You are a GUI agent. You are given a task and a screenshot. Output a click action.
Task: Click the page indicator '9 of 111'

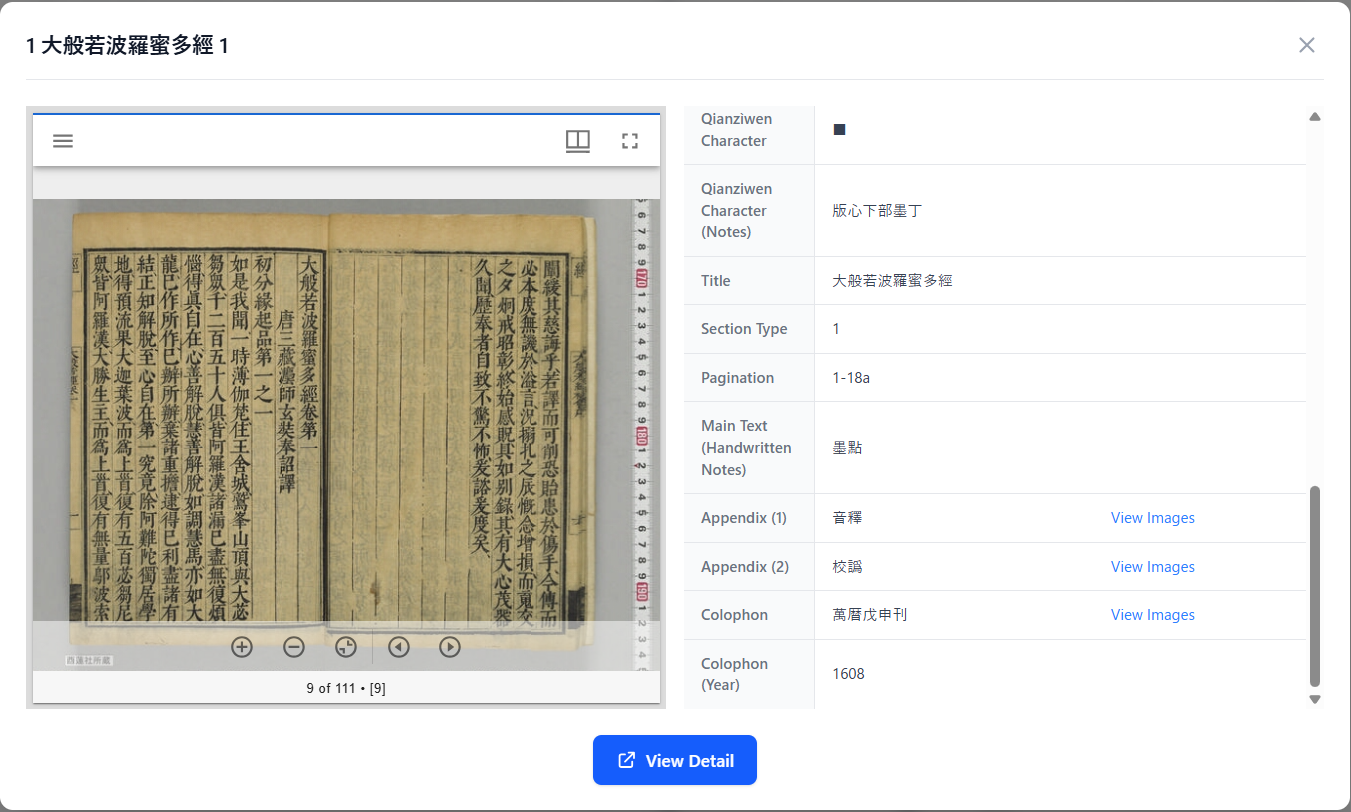(x=346, y=688)
